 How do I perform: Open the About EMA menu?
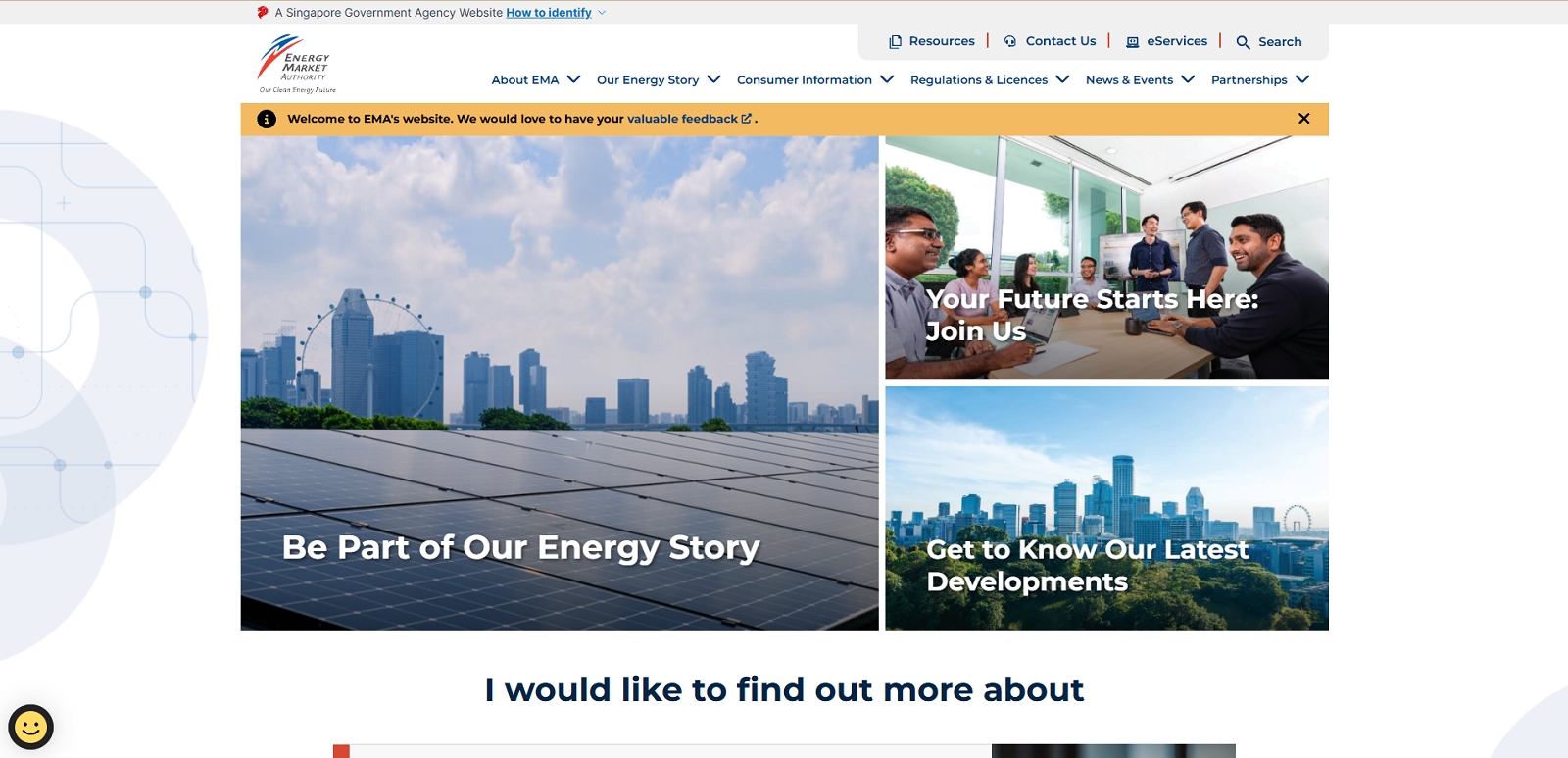[525, 80]
